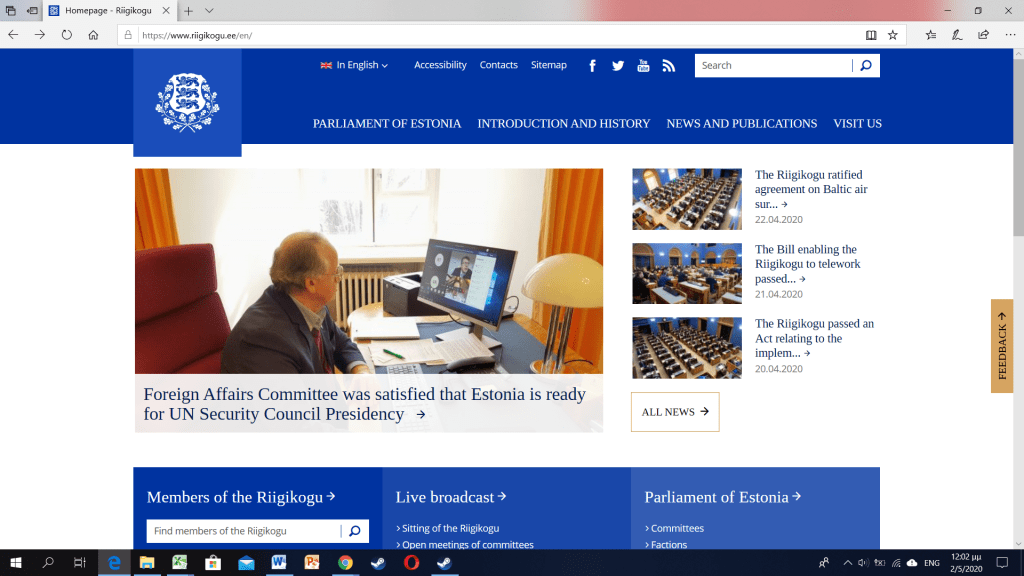
Task: Open the Riigikogu Facebook page icon
Action: coord(592,66)
